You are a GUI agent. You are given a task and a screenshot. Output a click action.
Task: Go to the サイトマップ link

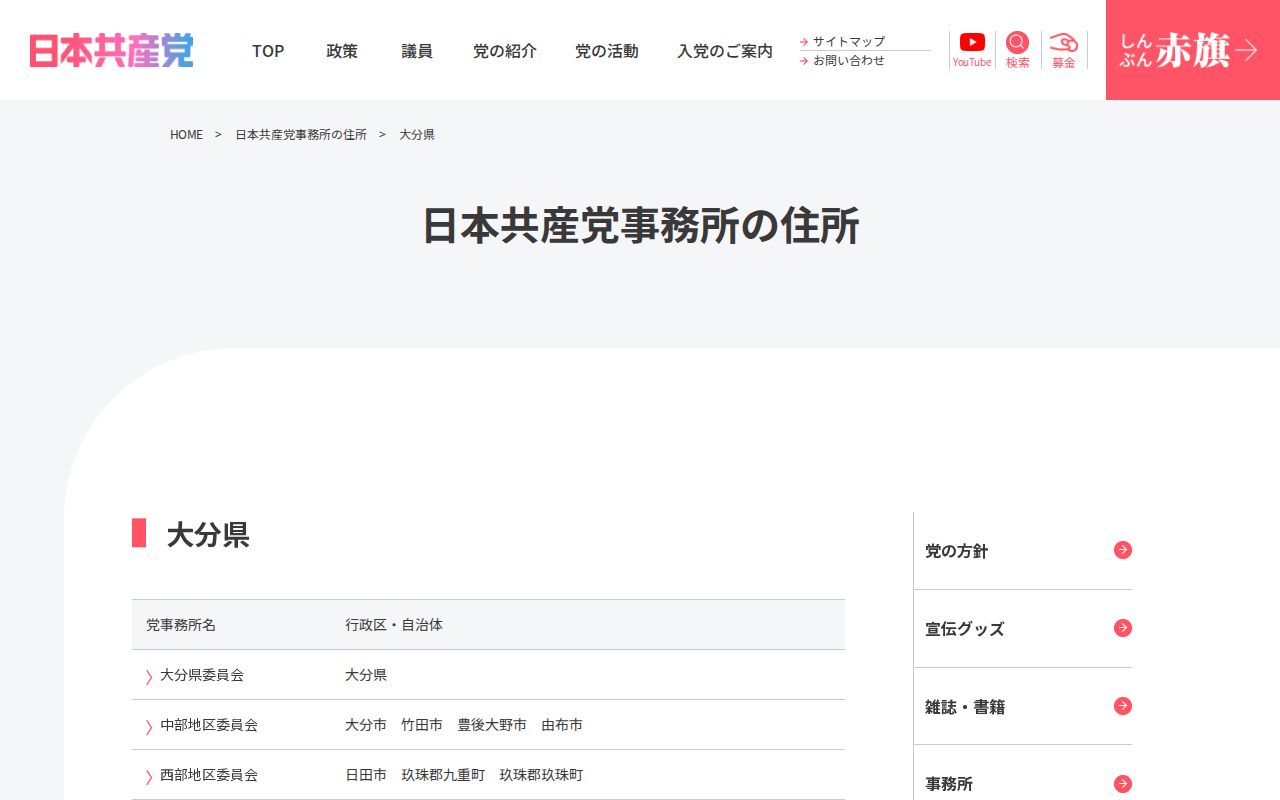[848, 41]
